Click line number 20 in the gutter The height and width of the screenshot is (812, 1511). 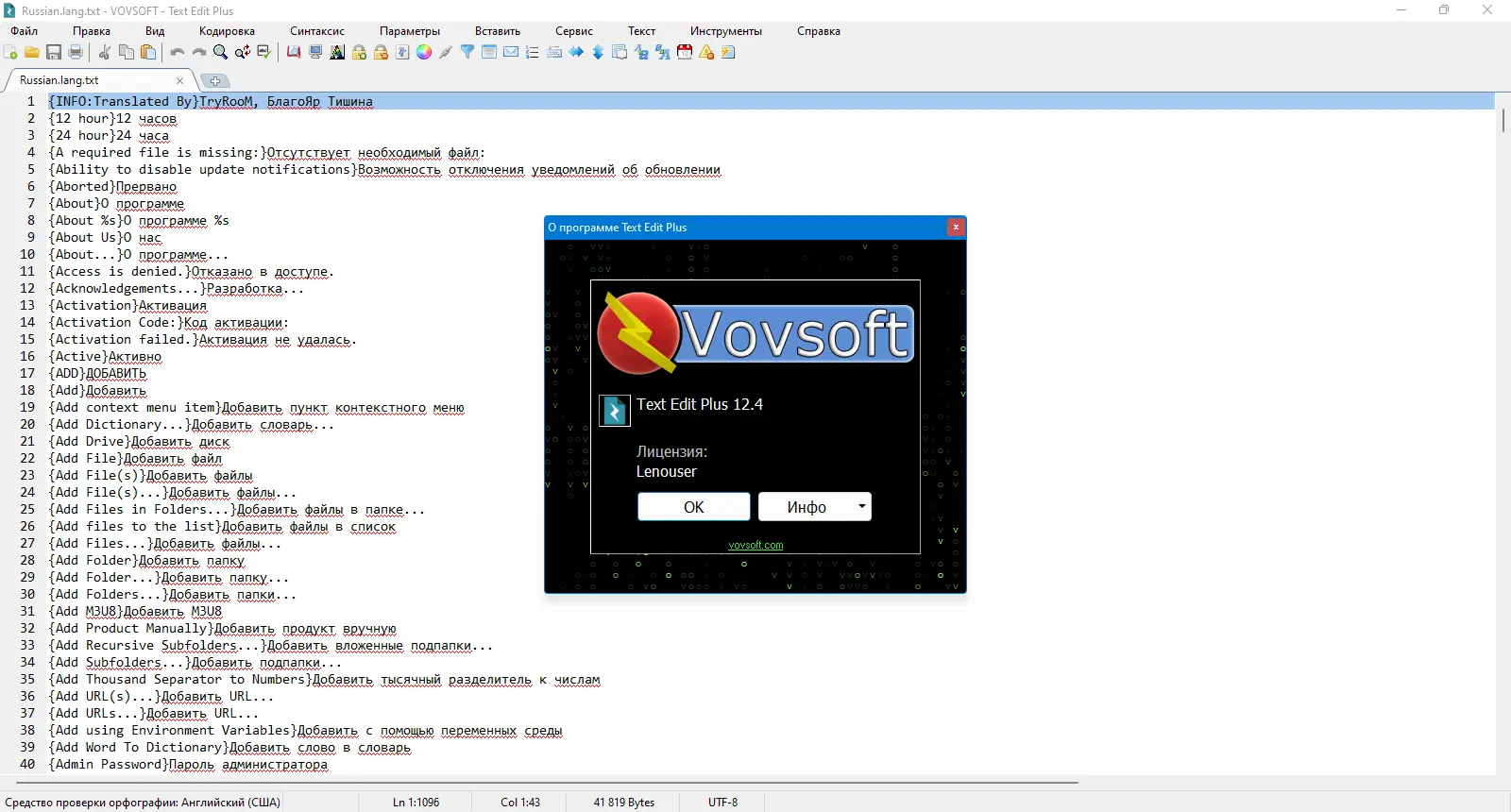pyautogui.click(x=27, y=425)
